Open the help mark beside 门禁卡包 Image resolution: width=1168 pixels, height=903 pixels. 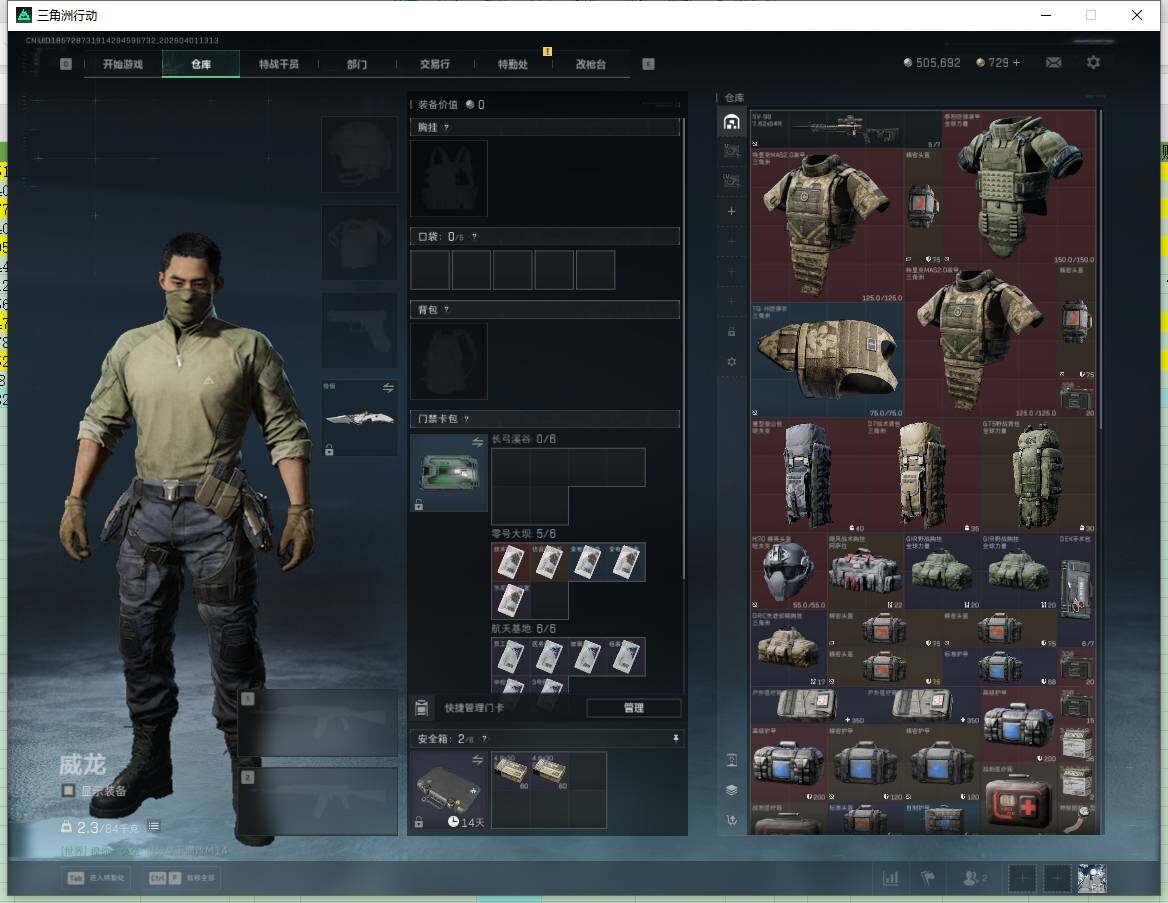coord(466,419)
